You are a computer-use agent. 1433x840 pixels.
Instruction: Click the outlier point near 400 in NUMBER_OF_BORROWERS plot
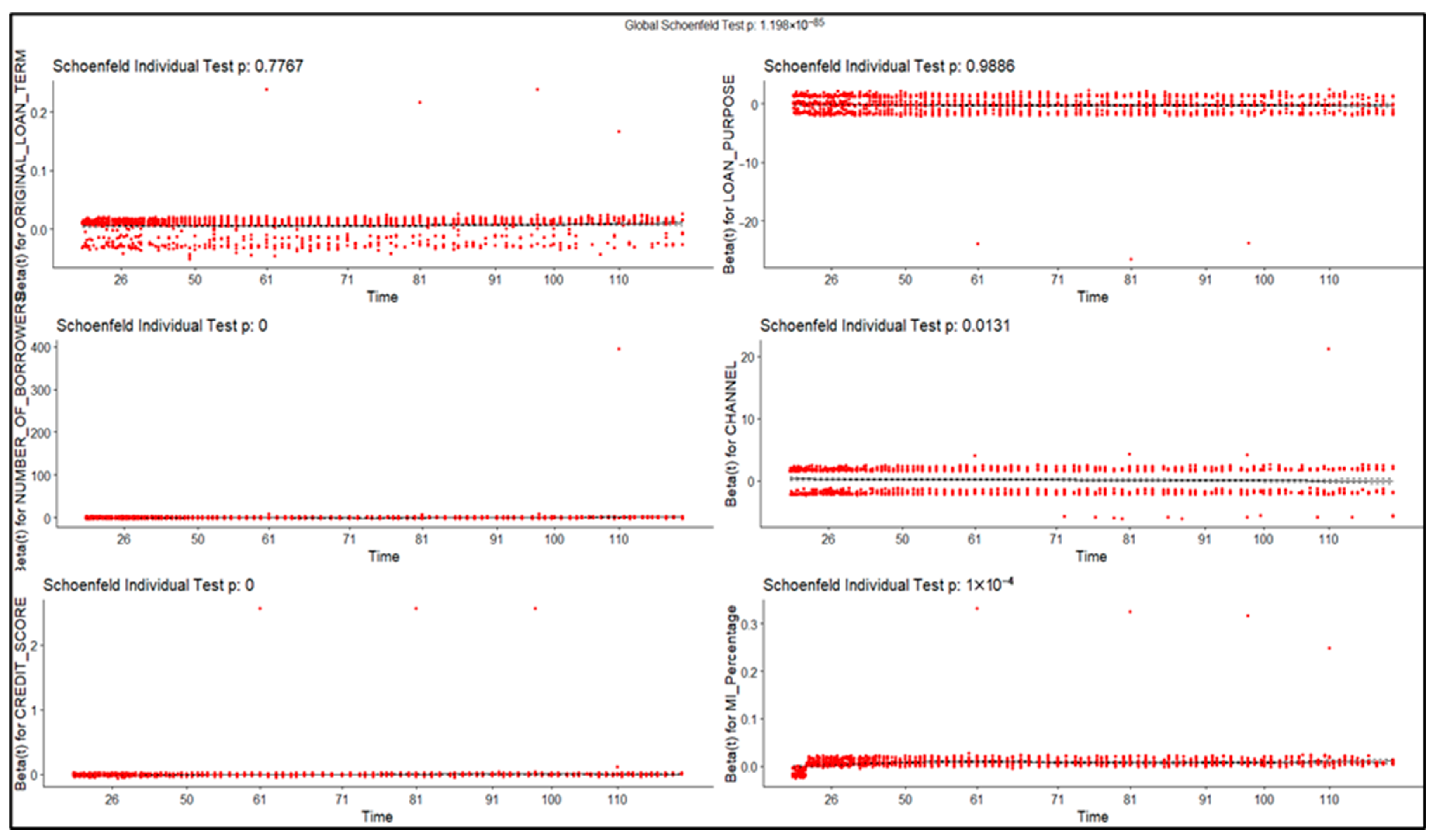pyautogui.click(x=619, y=349)
